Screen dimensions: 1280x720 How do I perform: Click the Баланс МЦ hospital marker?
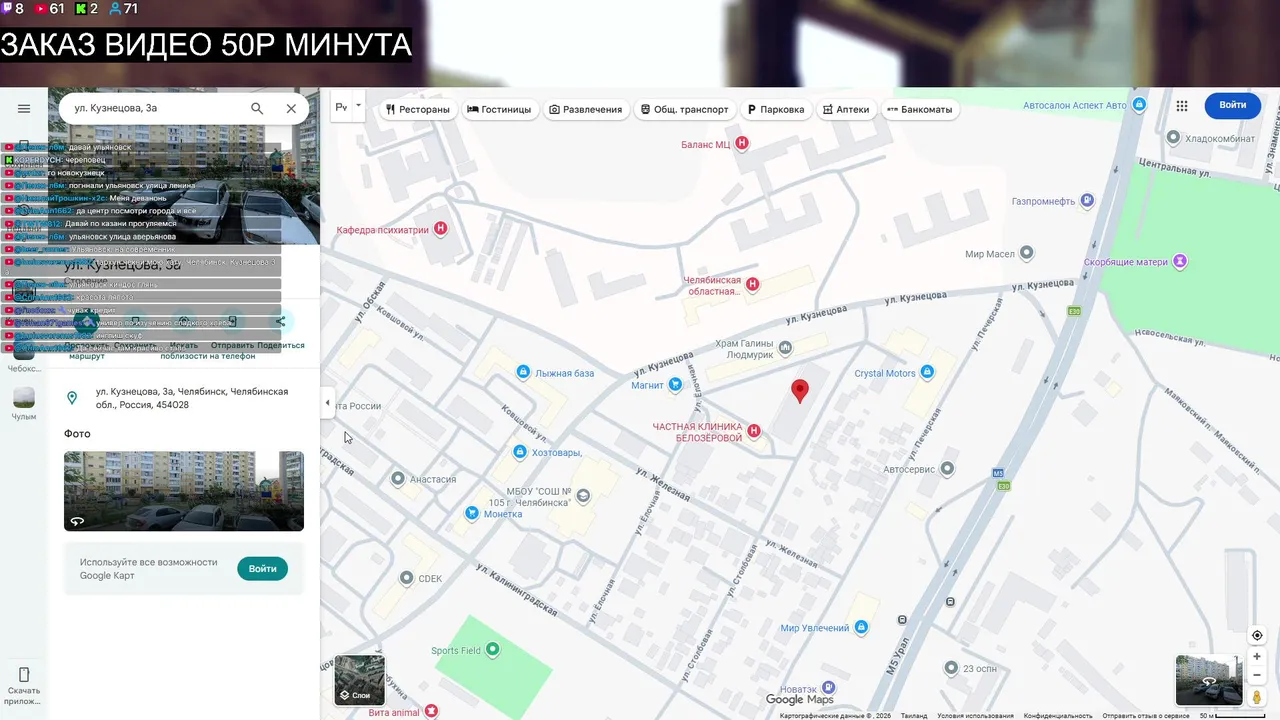pos(742,144)
